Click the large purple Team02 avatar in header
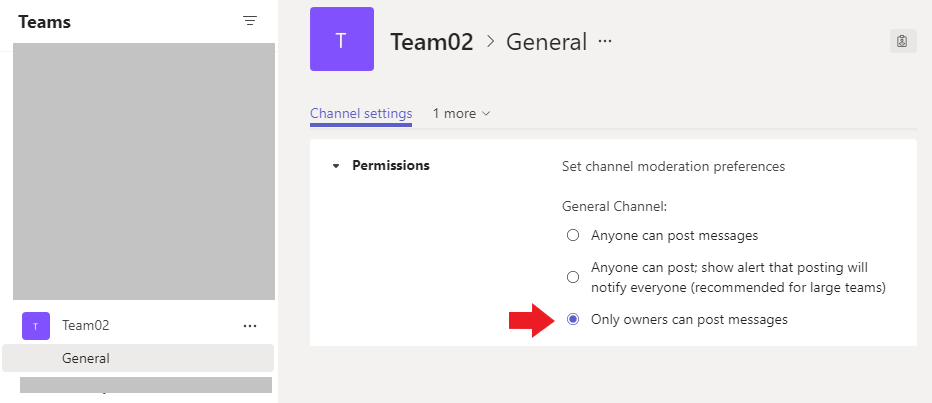The height and width of the screenshot is (403, 932). click(x=342, y=39)
